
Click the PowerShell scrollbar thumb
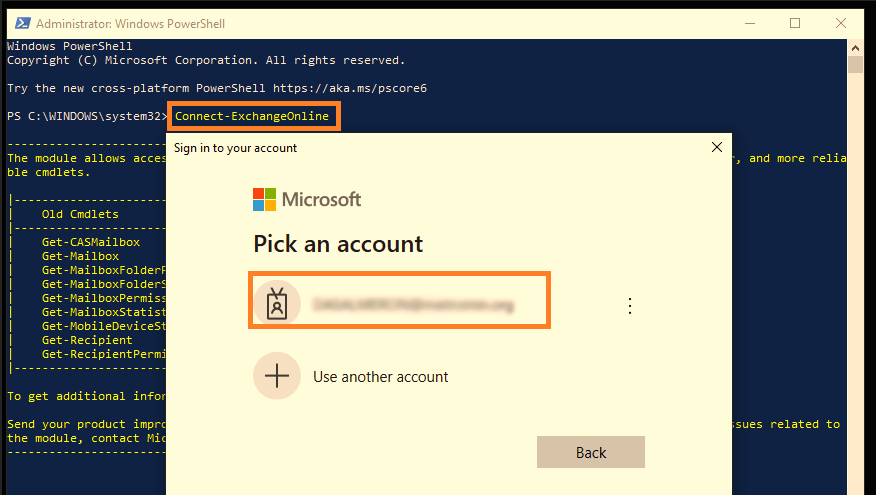(855, 64)
